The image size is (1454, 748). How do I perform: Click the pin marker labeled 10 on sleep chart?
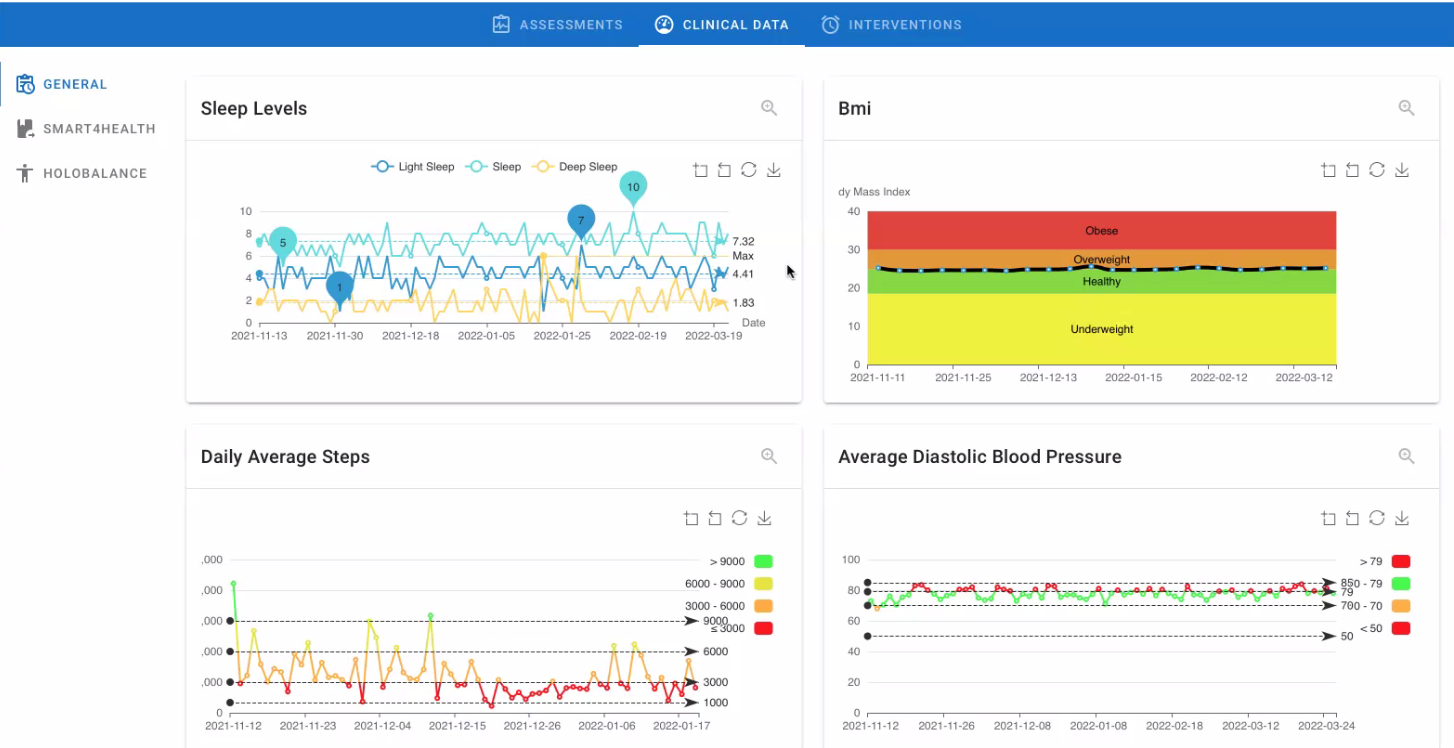pos(633,189)
